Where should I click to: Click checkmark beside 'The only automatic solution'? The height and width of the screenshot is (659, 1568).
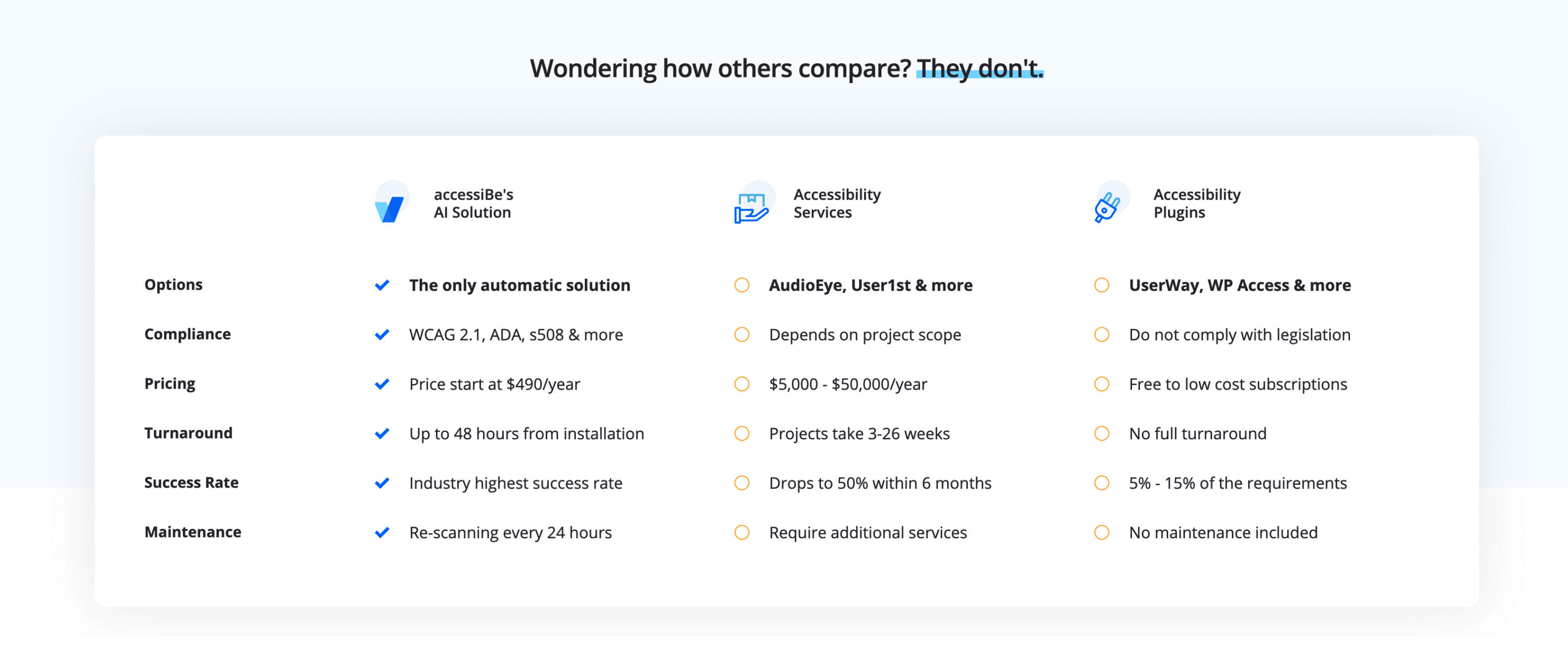pyautogui.click(x=382, y=285)
